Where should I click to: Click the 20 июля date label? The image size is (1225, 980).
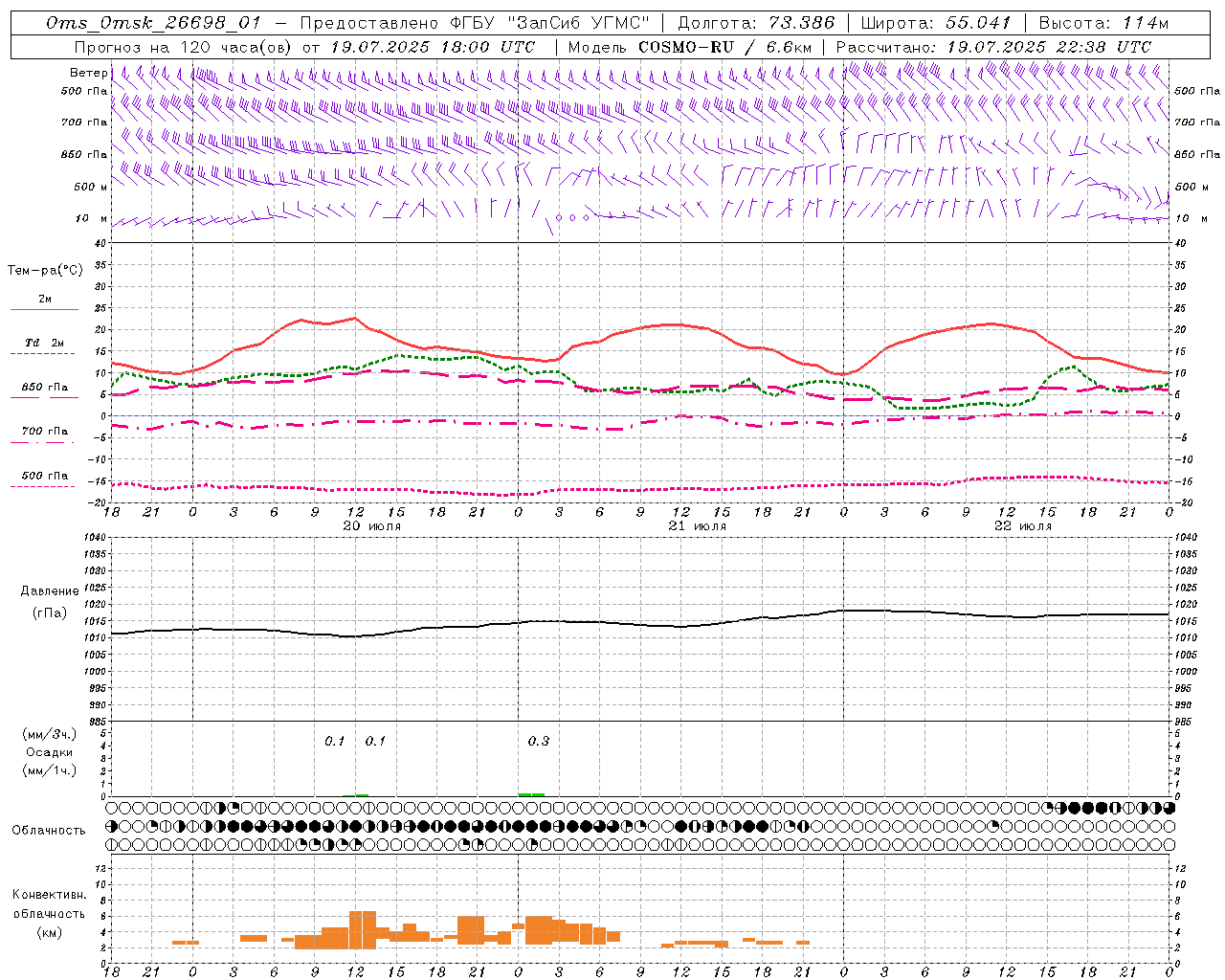click(x=371, y=525)
